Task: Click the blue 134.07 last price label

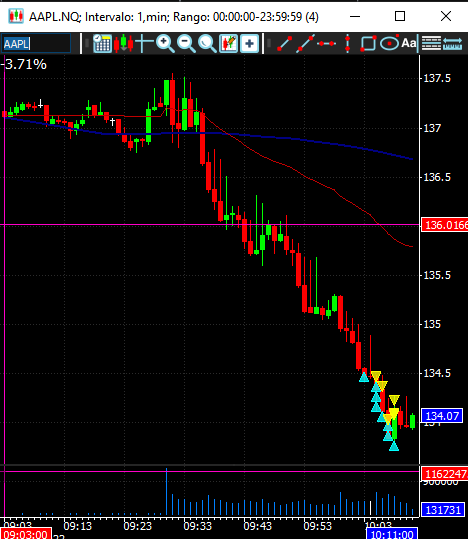Action: coord(442,416)
